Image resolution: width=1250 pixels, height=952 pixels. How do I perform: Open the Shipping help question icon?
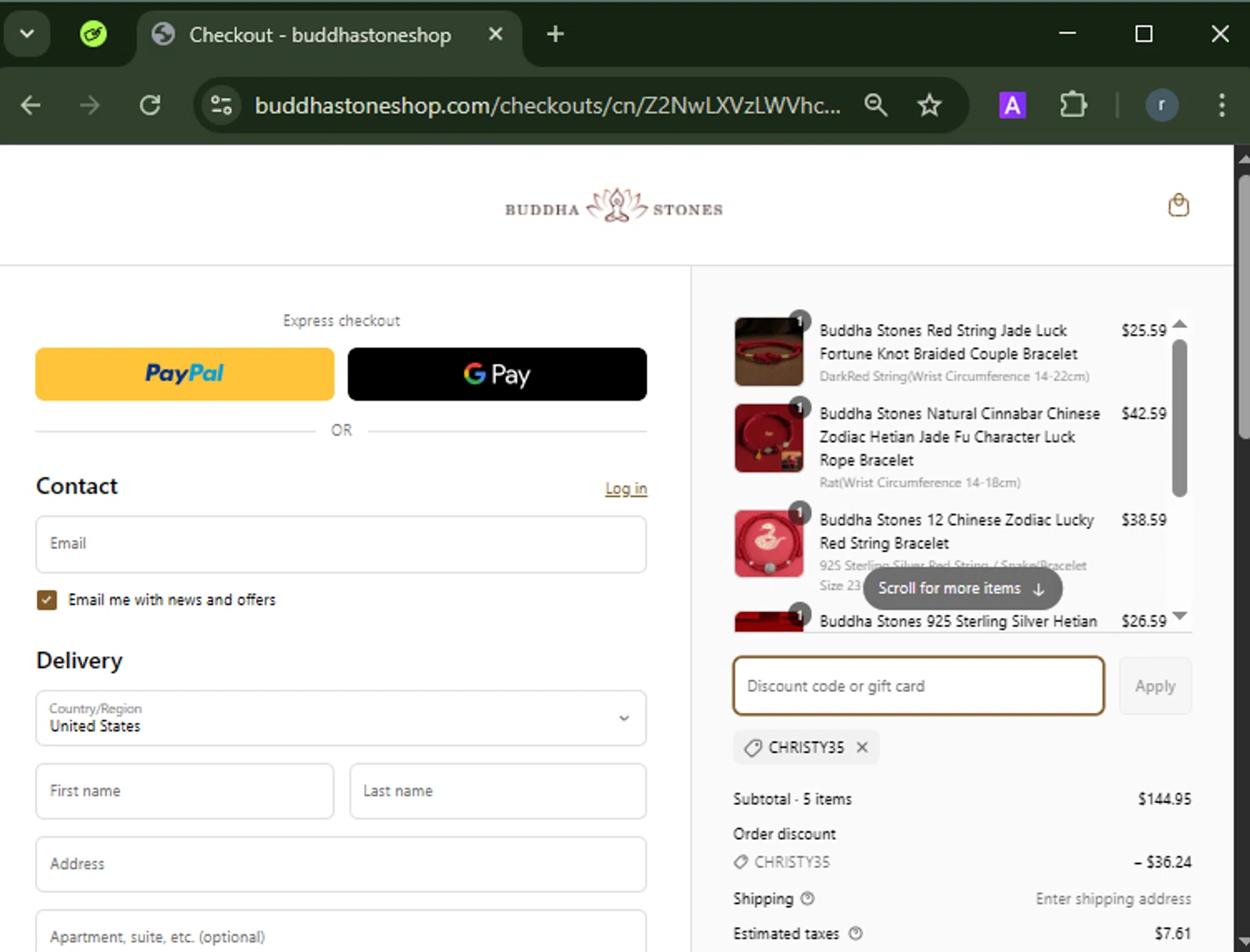point(807,899)
